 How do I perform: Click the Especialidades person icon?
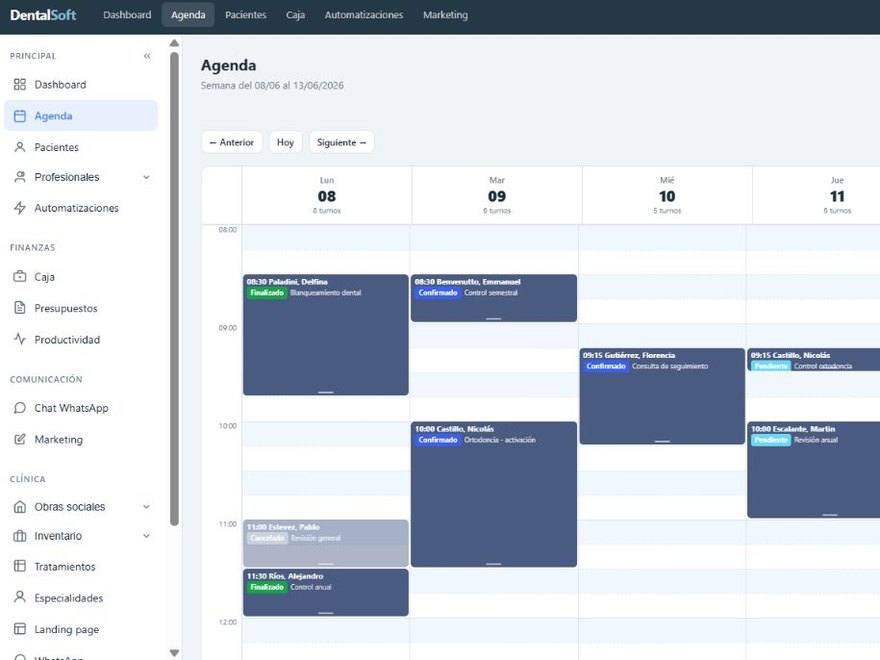pos(20,597)
